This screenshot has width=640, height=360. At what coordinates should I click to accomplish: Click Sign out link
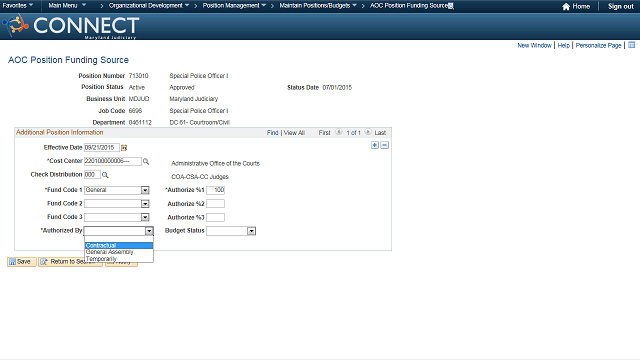point(621,7)
